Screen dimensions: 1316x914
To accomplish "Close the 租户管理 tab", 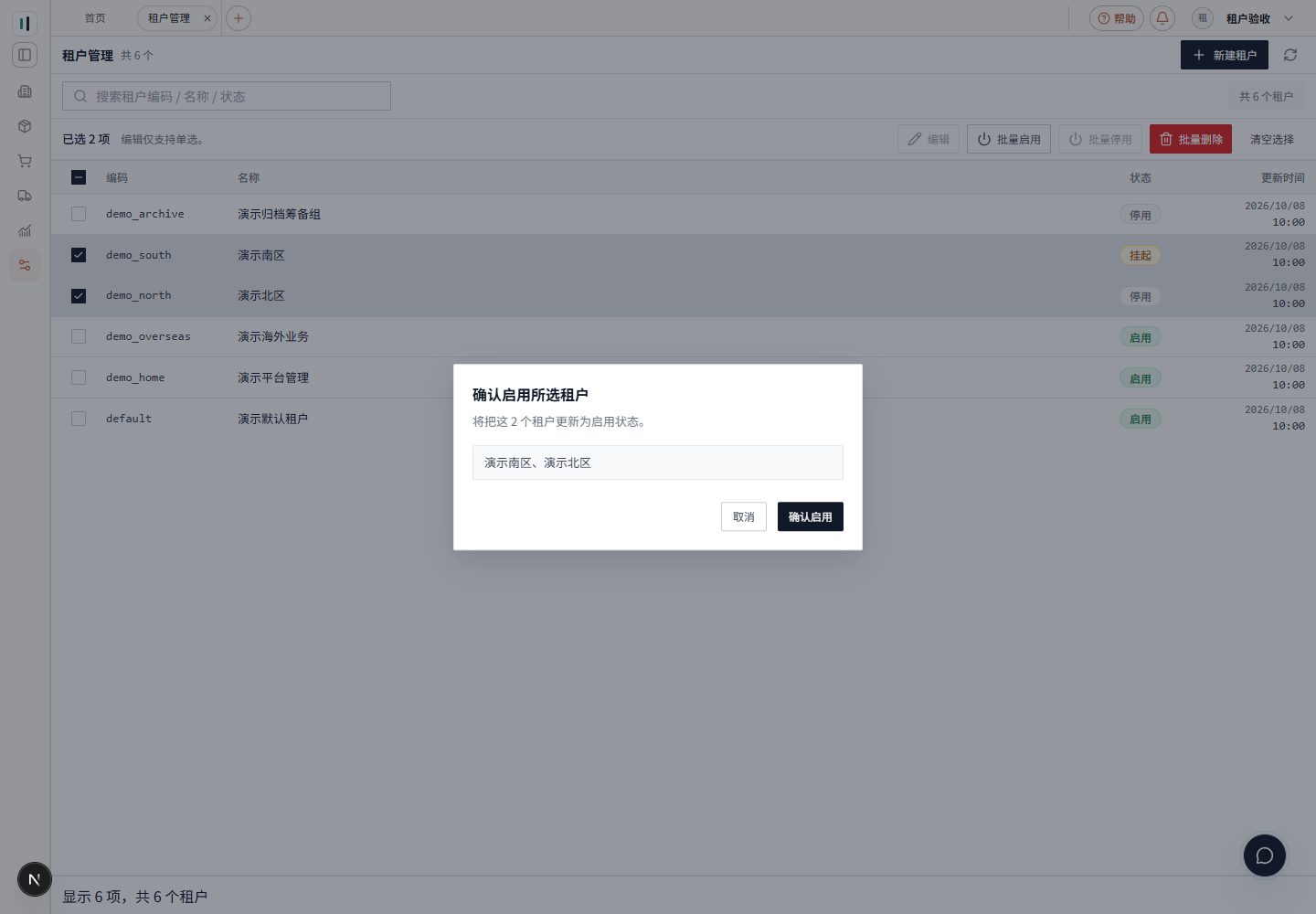I will point(207,18).
